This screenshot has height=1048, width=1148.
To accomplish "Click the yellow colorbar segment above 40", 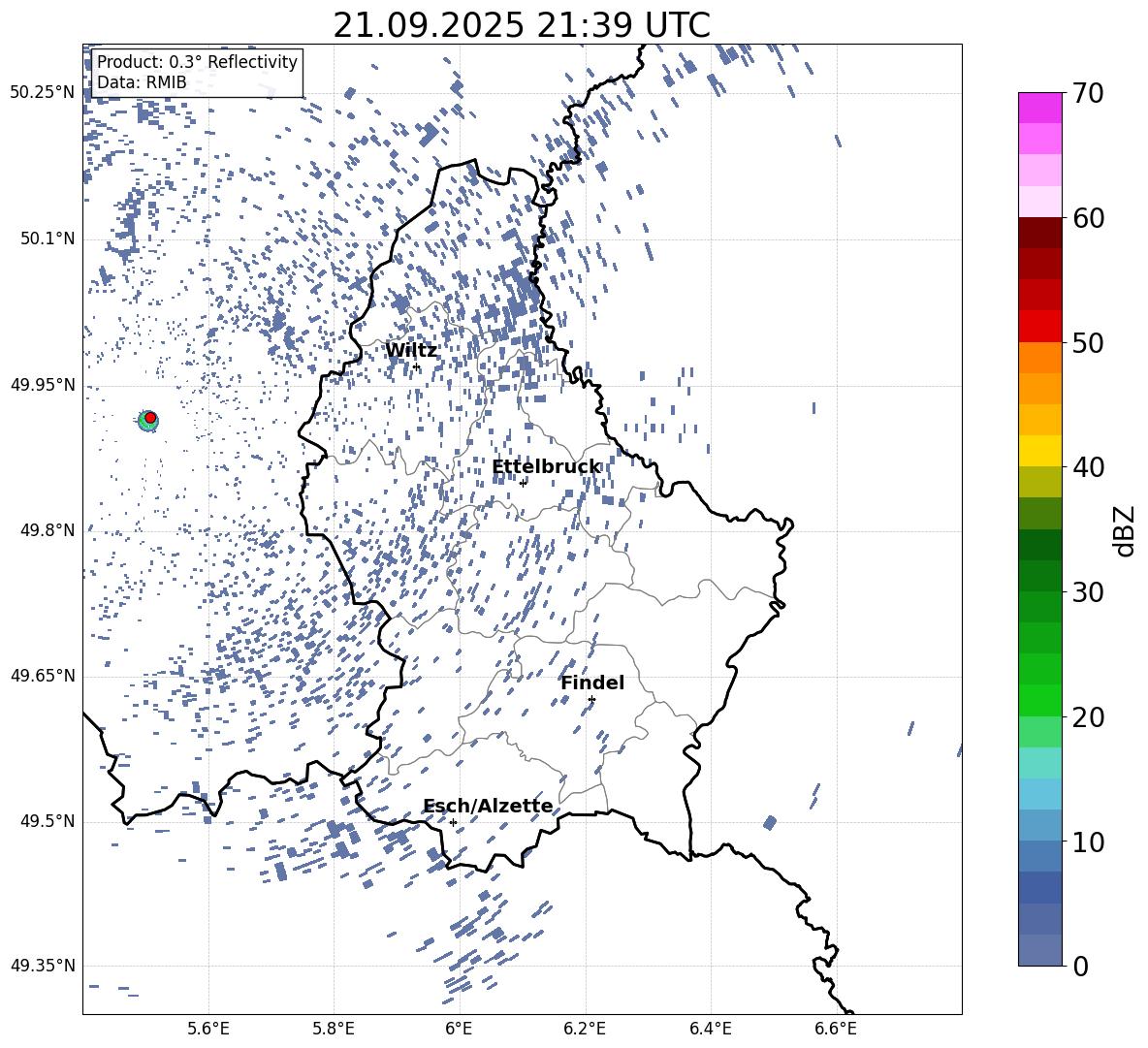I will [1040, 452].
